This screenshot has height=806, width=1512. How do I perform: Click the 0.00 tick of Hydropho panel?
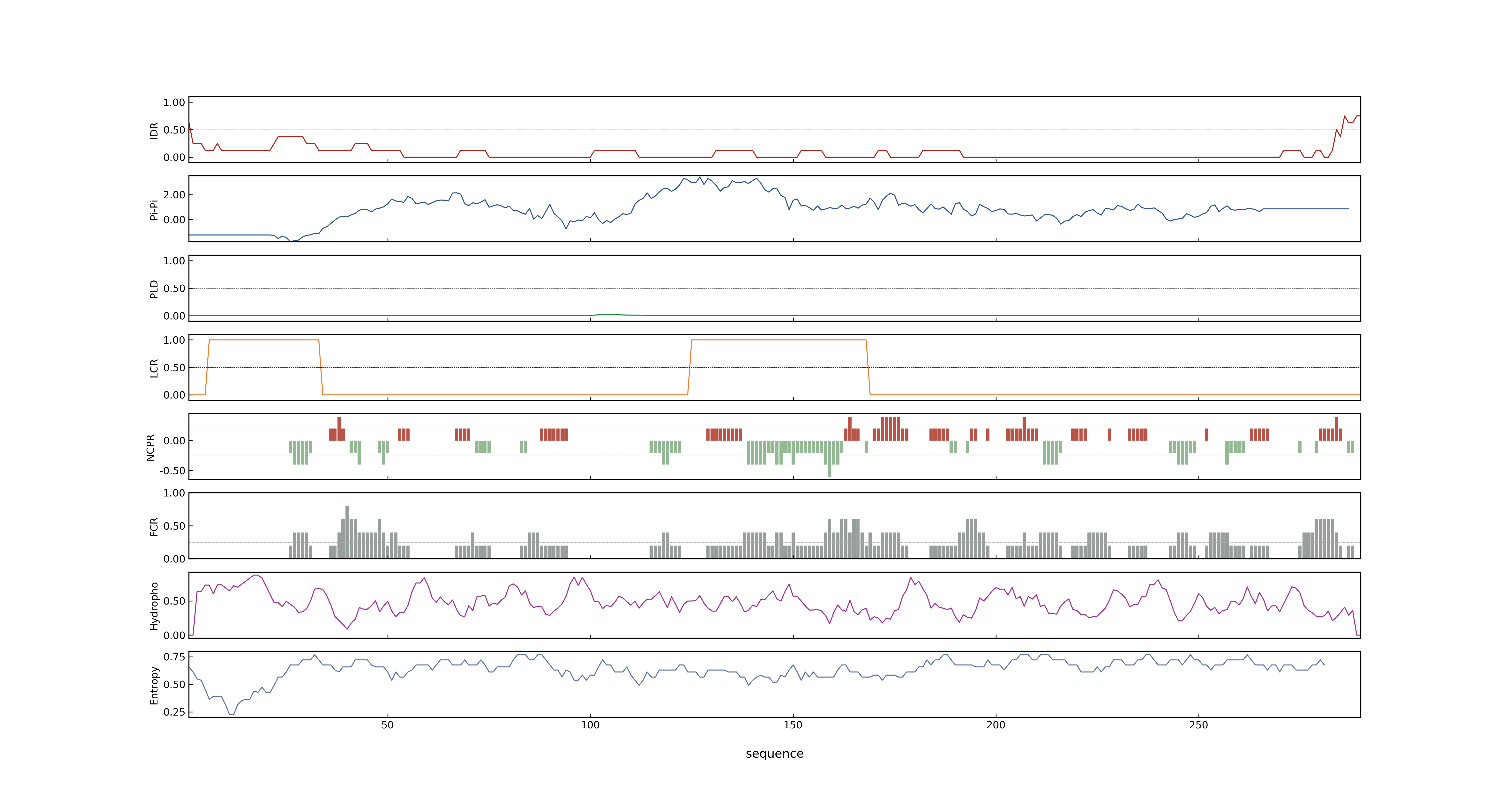point(174,635)
